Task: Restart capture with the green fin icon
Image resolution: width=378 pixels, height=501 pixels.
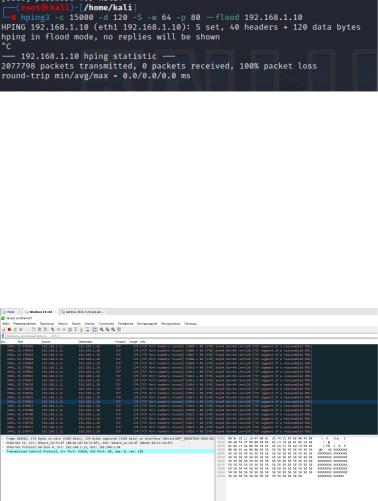Action: [x=15, y=329]
